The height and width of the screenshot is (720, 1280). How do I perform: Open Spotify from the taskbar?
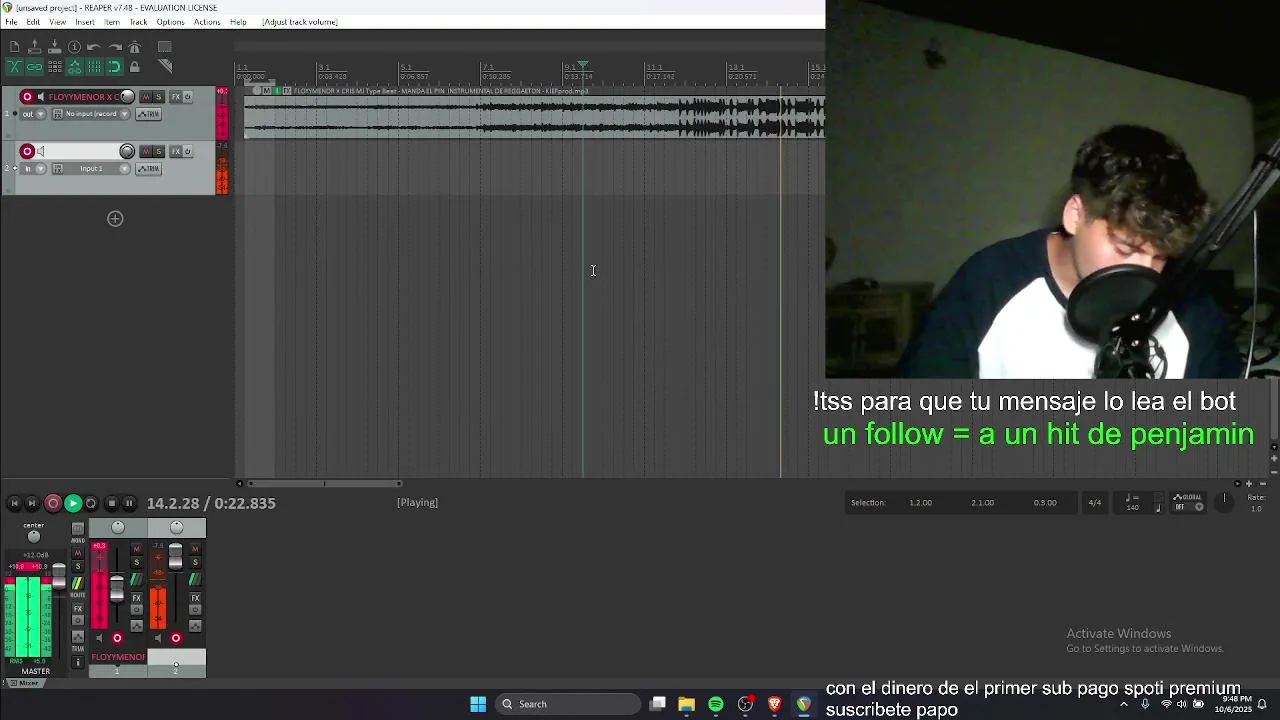tap(716, 704)
